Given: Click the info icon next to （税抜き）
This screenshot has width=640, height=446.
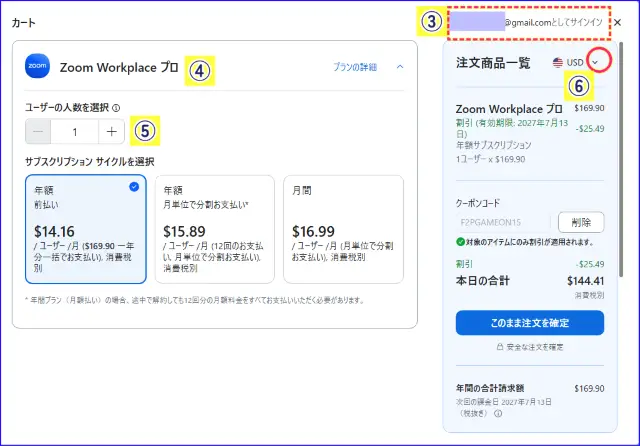Looking at the screenshot, I should tap(498, 413).
